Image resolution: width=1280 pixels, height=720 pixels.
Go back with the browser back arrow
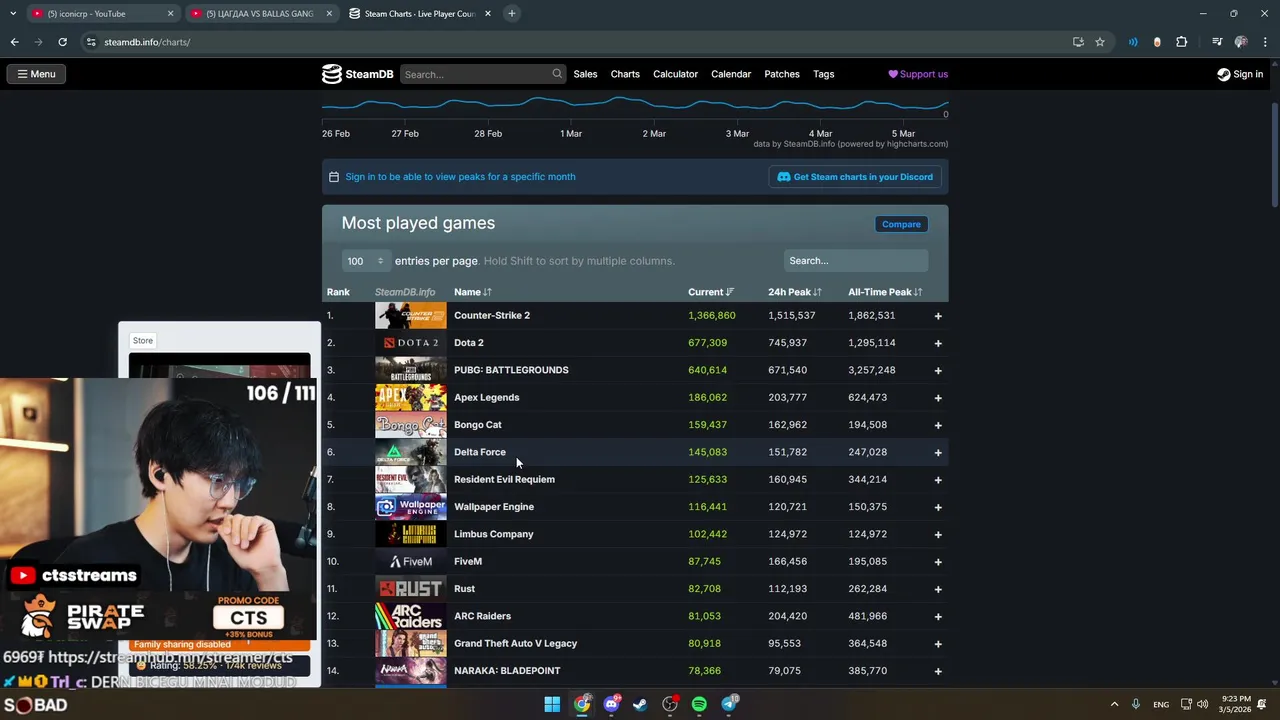tap(14, 42)
